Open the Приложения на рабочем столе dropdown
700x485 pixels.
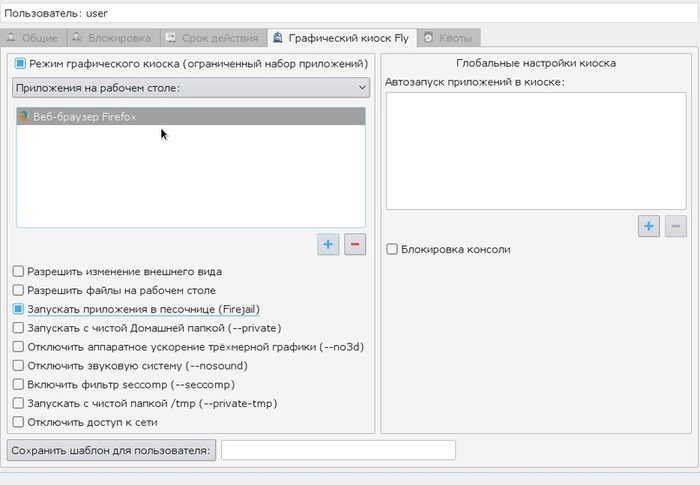(191, 88)
